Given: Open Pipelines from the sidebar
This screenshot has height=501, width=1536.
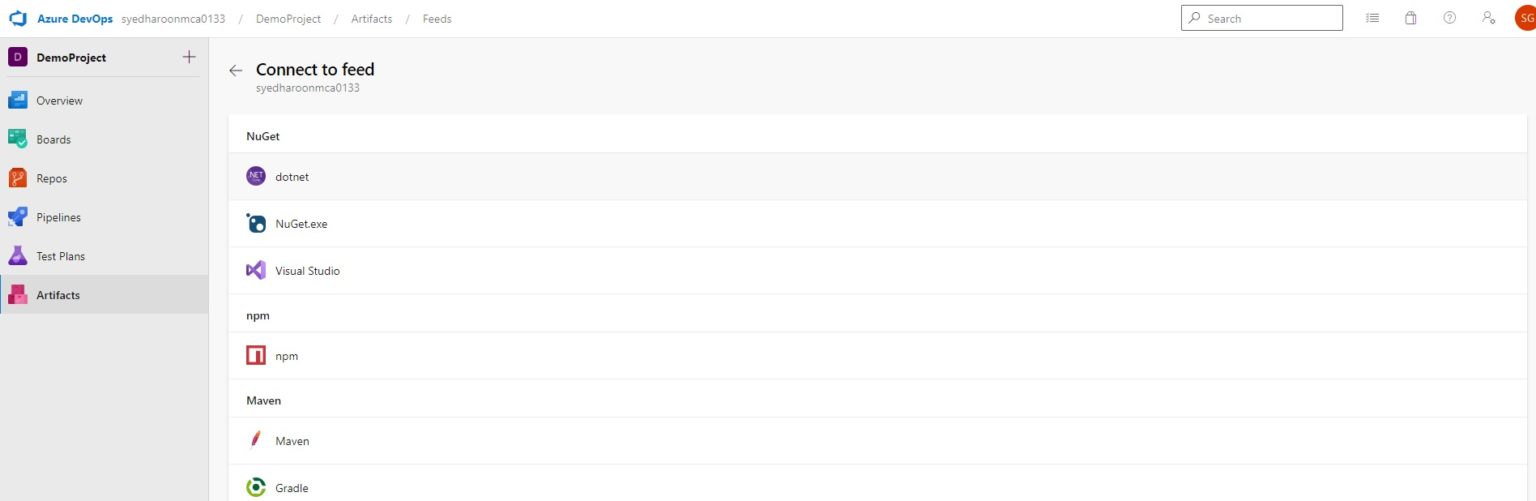Looking at the screenshot, I should pyautogui.click(x=58, y=218).
